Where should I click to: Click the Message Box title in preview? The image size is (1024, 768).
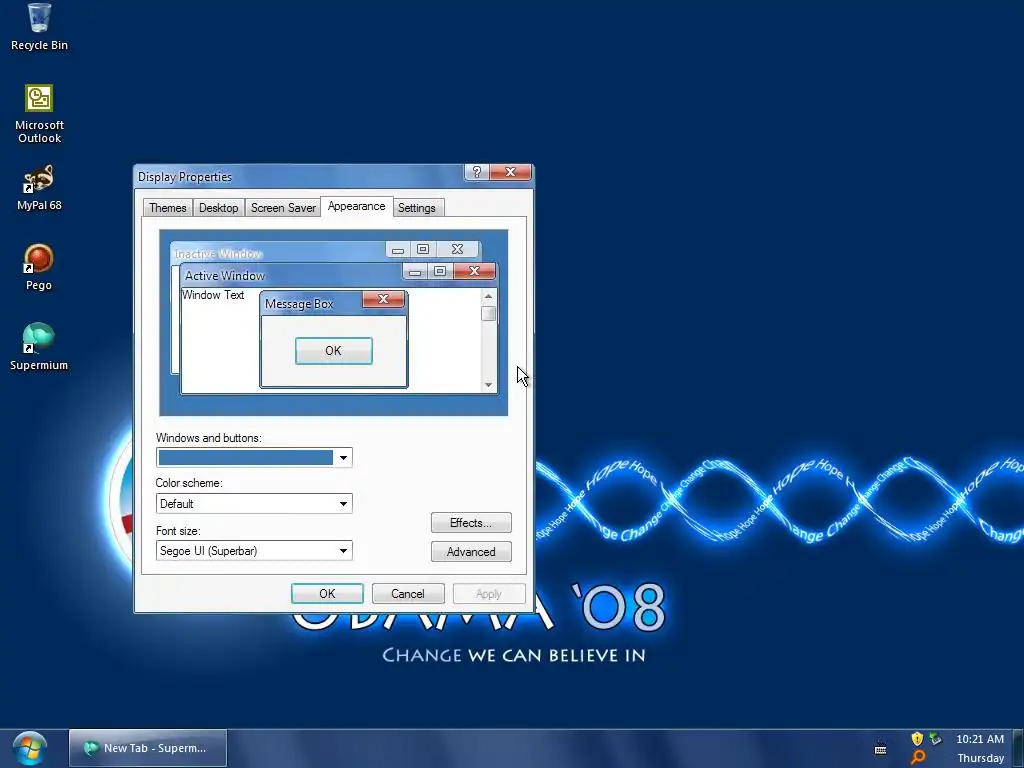[299, 304]
